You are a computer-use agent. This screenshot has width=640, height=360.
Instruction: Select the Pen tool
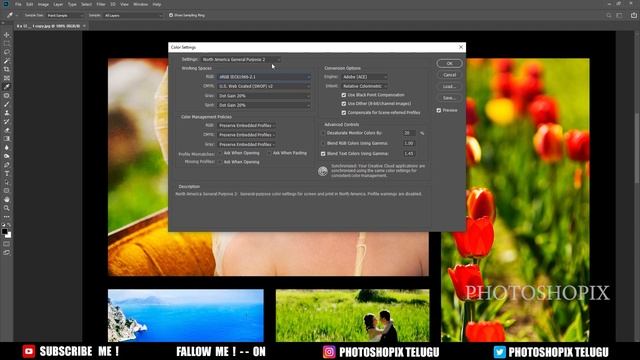pyautogui.click(x=7, y=165)
